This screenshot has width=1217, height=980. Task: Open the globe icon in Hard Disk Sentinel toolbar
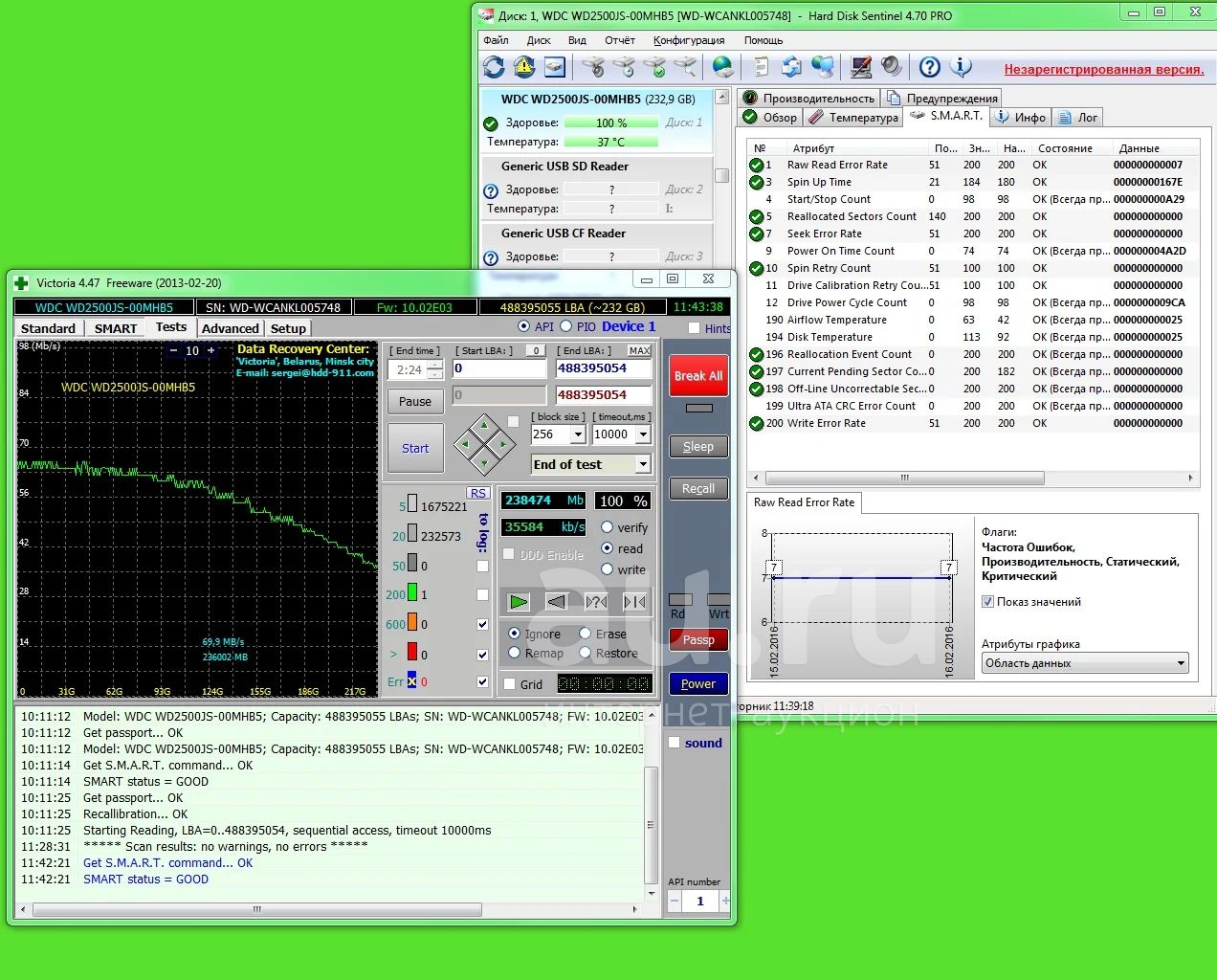point(723,67)
